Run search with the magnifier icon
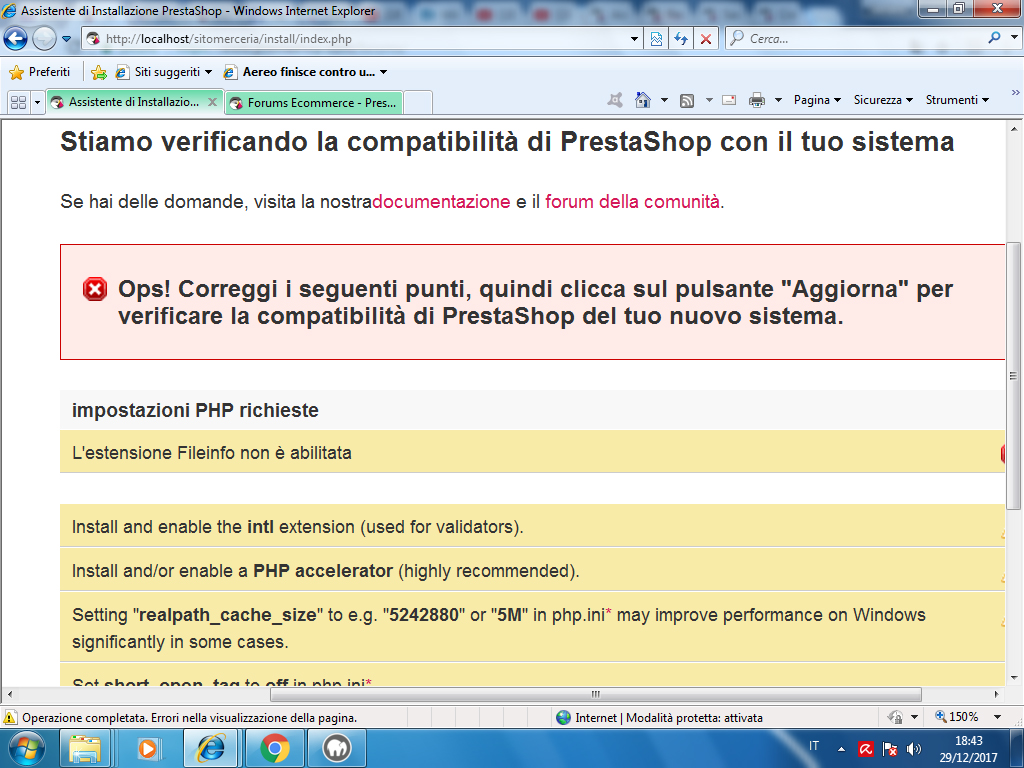Screen dimensions: 1024x768 click(994, 38)
